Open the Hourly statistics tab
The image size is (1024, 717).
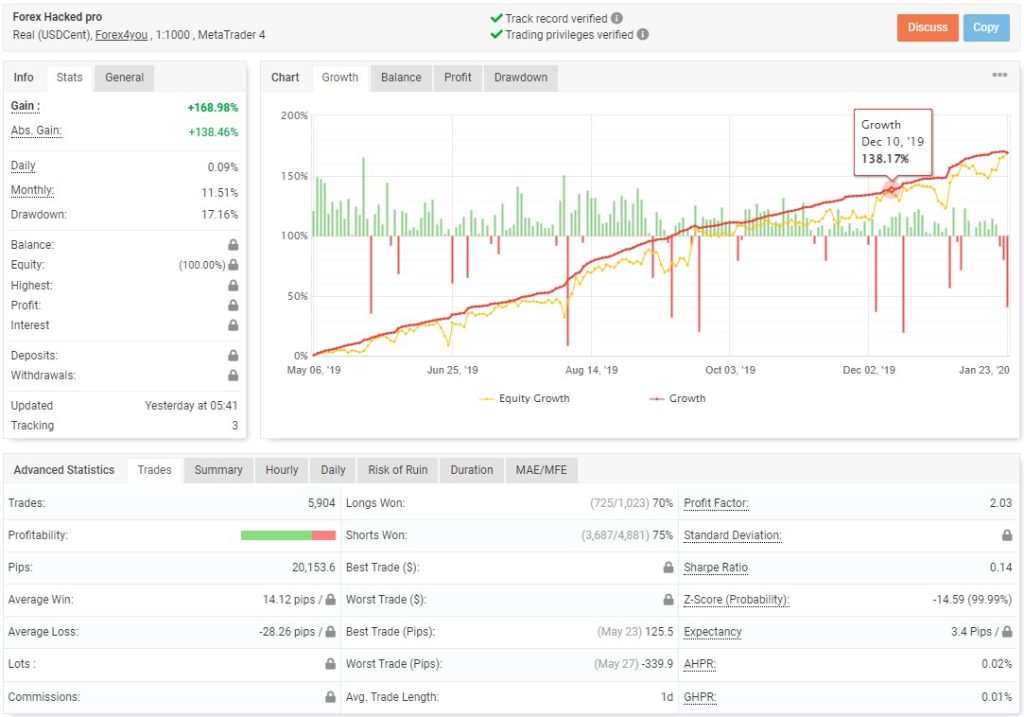[x=281, y=470]
